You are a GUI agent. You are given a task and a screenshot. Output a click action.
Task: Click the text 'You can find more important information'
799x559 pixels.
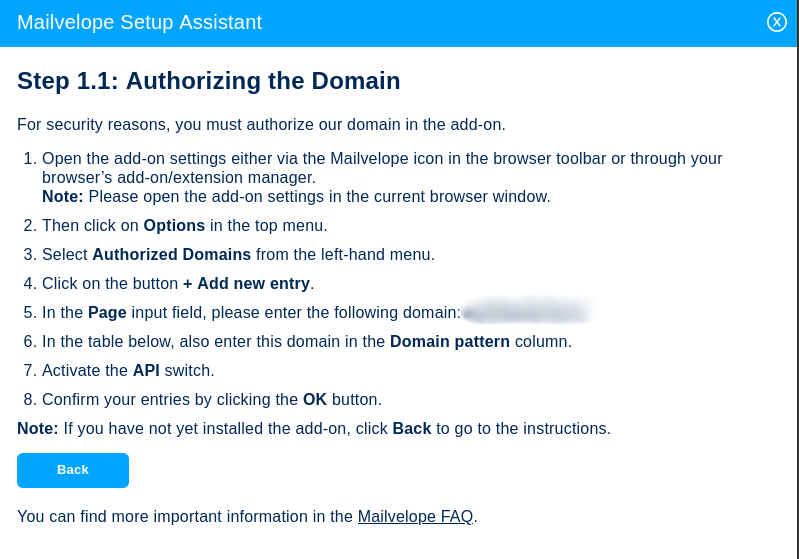pos(185,517)
